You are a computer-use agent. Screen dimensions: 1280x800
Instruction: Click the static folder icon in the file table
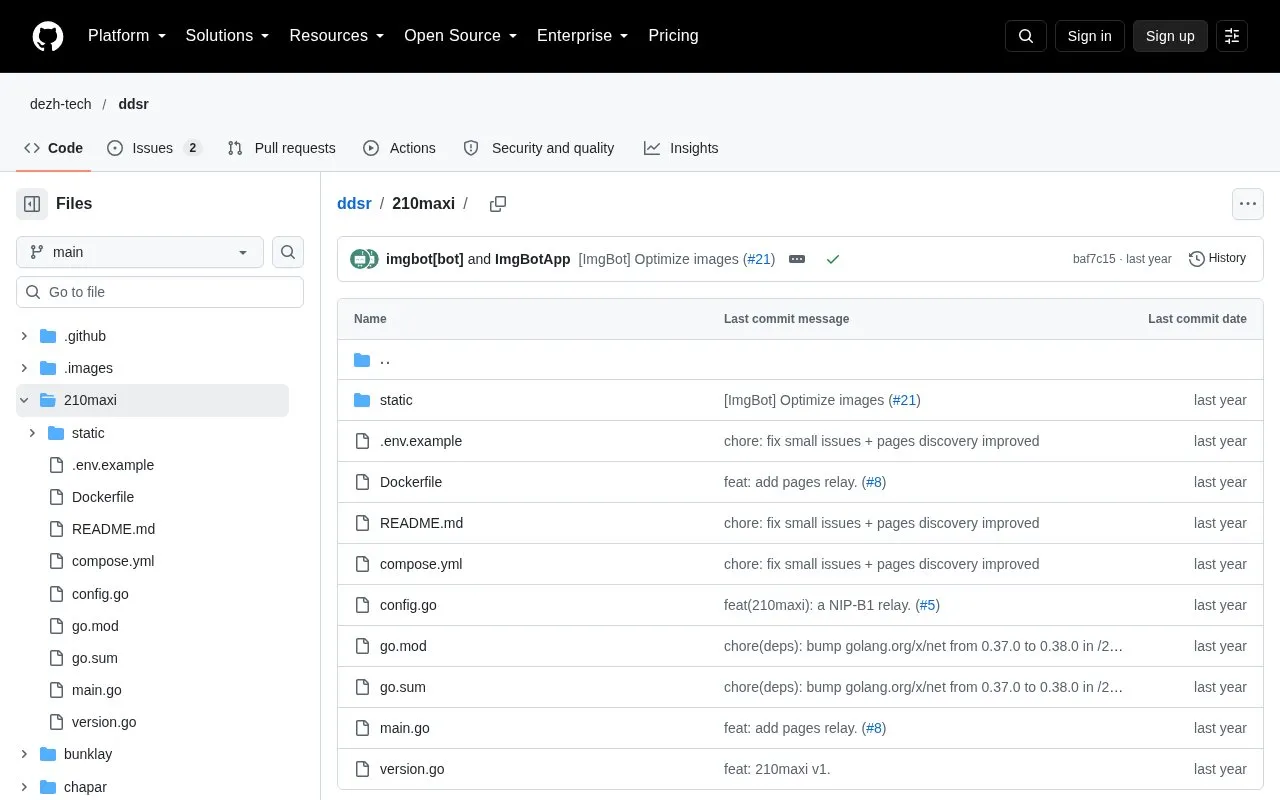click(x=362, y=400)
